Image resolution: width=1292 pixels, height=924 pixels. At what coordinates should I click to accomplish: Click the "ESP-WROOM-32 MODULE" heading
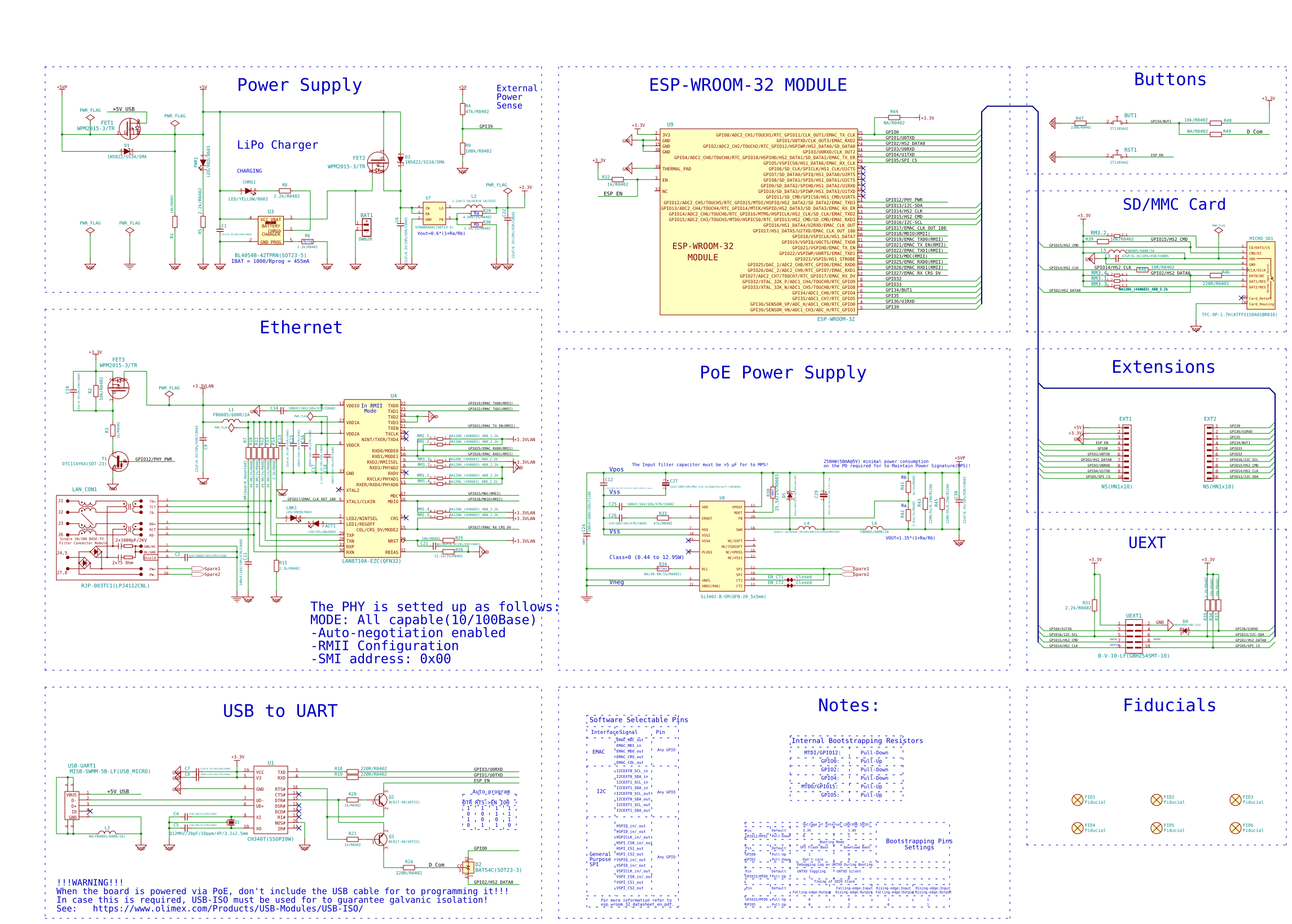click(x=748, y=85)
